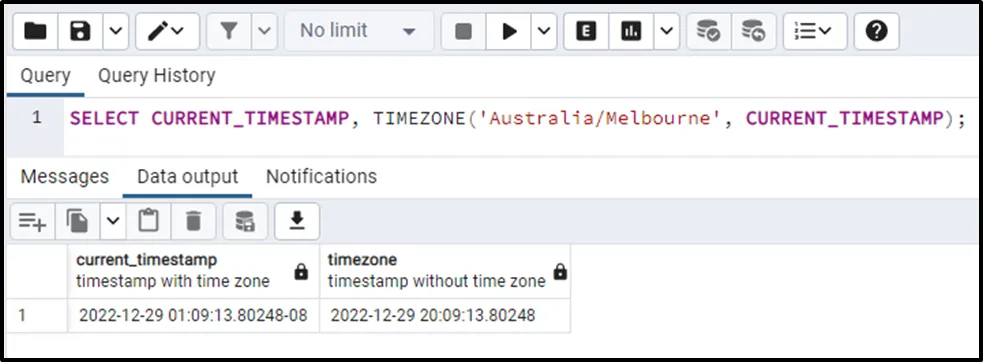Open the Help question mark icon
The width and height of the screenshot is (983, 362).
pyautogui.click(x=876, y=31)
